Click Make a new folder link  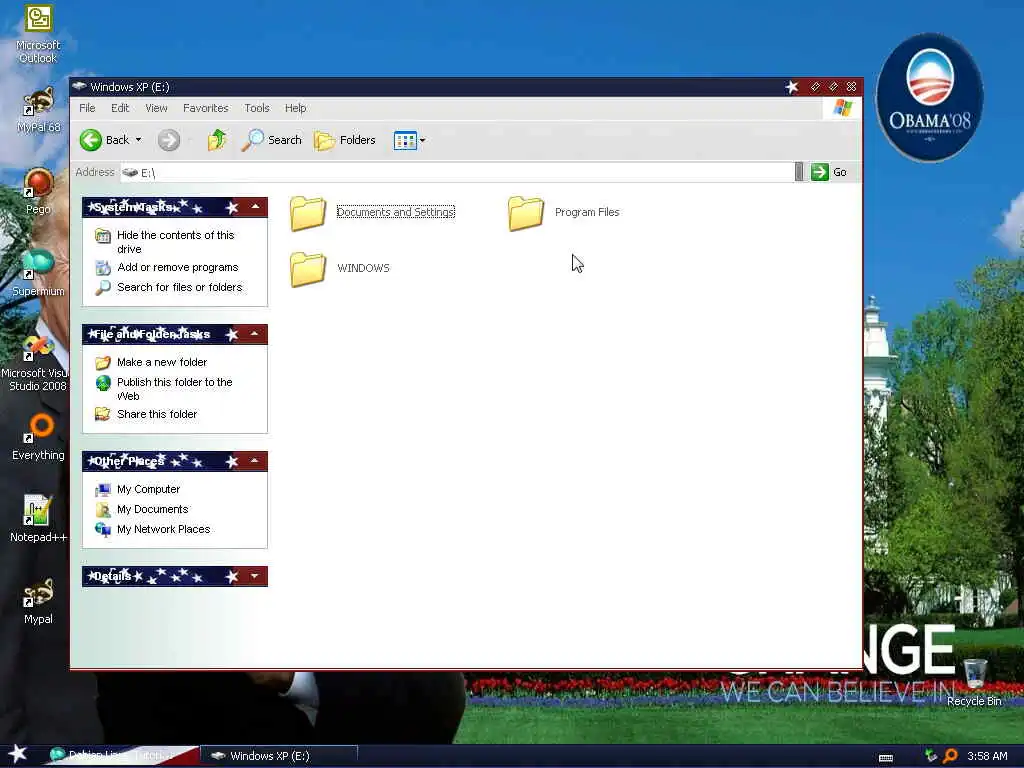click(162, 362)
